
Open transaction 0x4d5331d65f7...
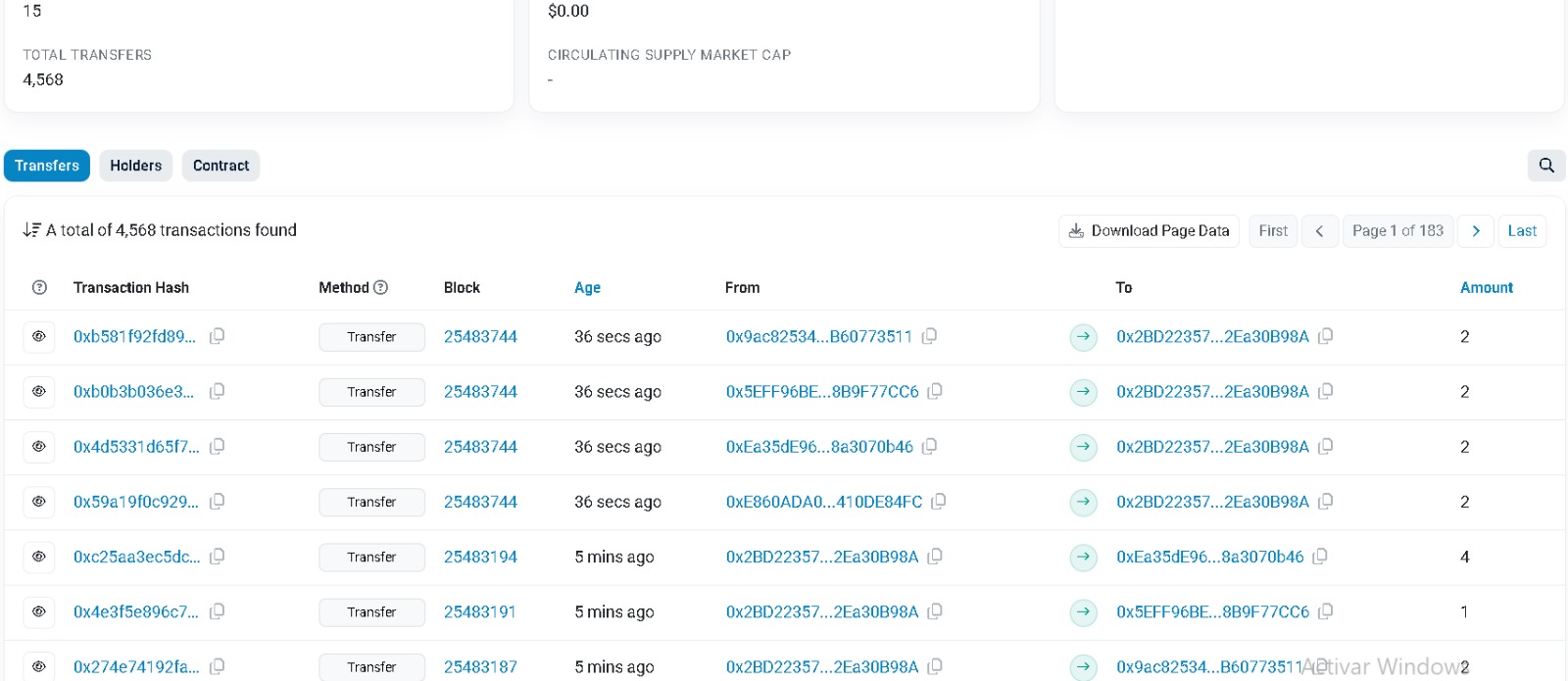click(x=136, y=446)
